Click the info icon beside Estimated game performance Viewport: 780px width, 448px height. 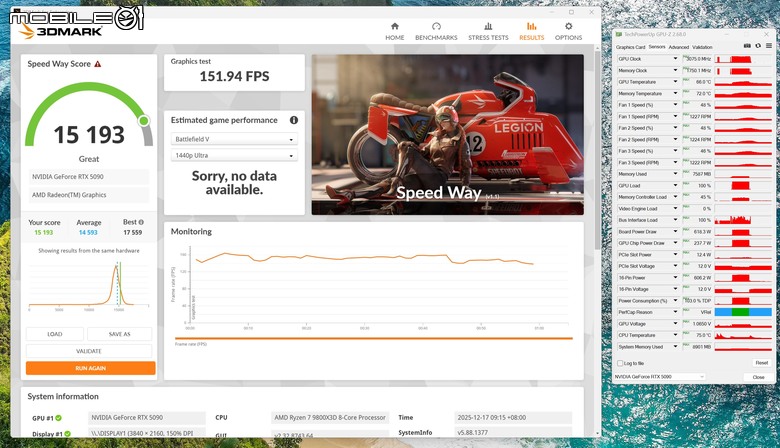tap(294, 120)
